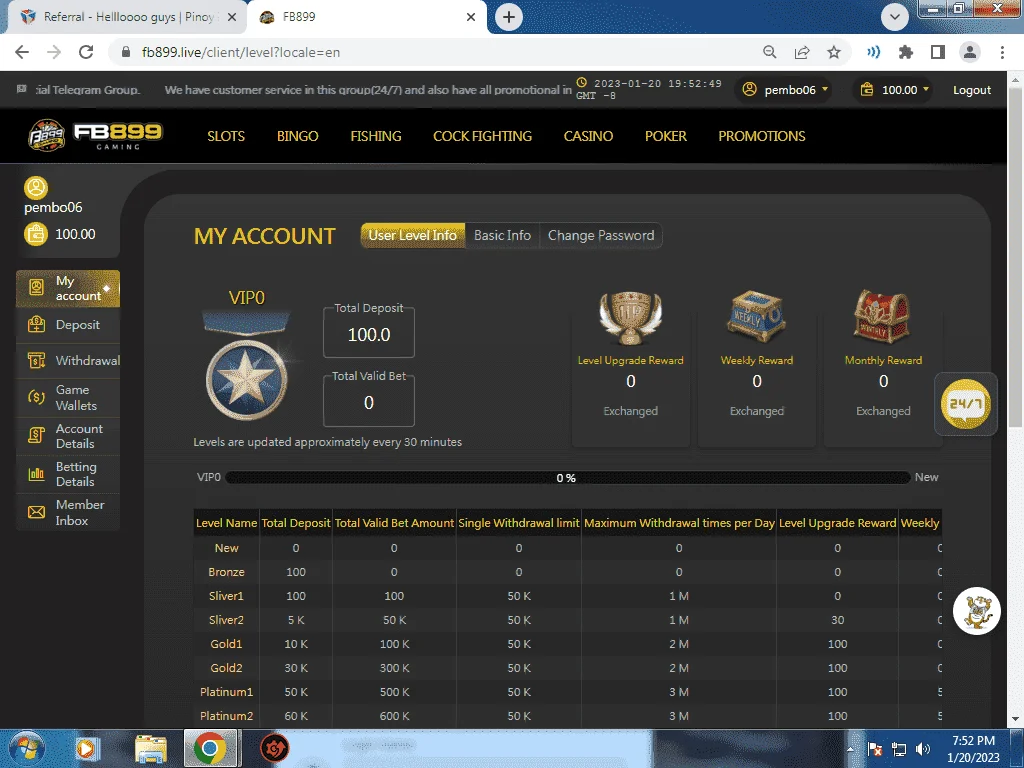Open Windows Explorer from taskbar
The image size is (1024, 768).
[x=151, y=748]
